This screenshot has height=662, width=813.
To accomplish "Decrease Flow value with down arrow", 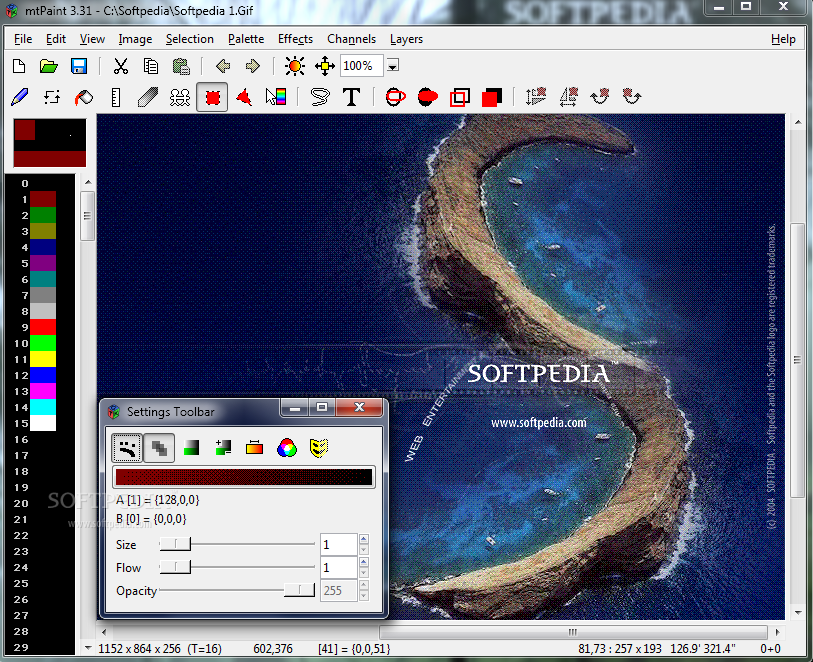I will [x=364, y=573].
